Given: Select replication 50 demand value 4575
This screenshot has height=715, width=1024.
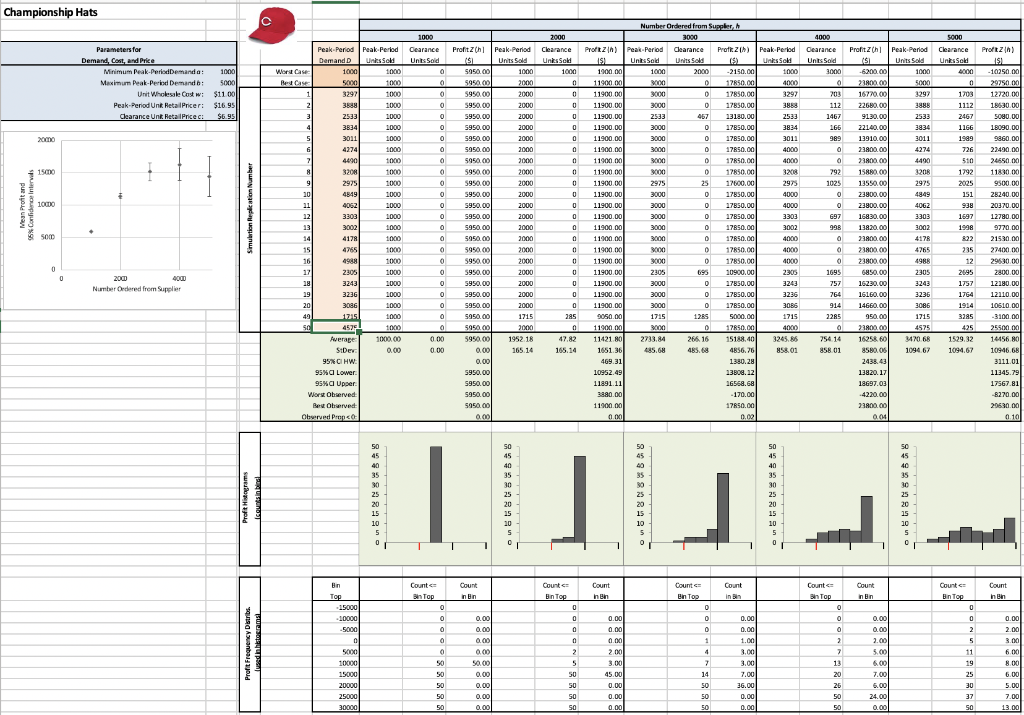Looking at the screenshot, I should click(335, 327).
